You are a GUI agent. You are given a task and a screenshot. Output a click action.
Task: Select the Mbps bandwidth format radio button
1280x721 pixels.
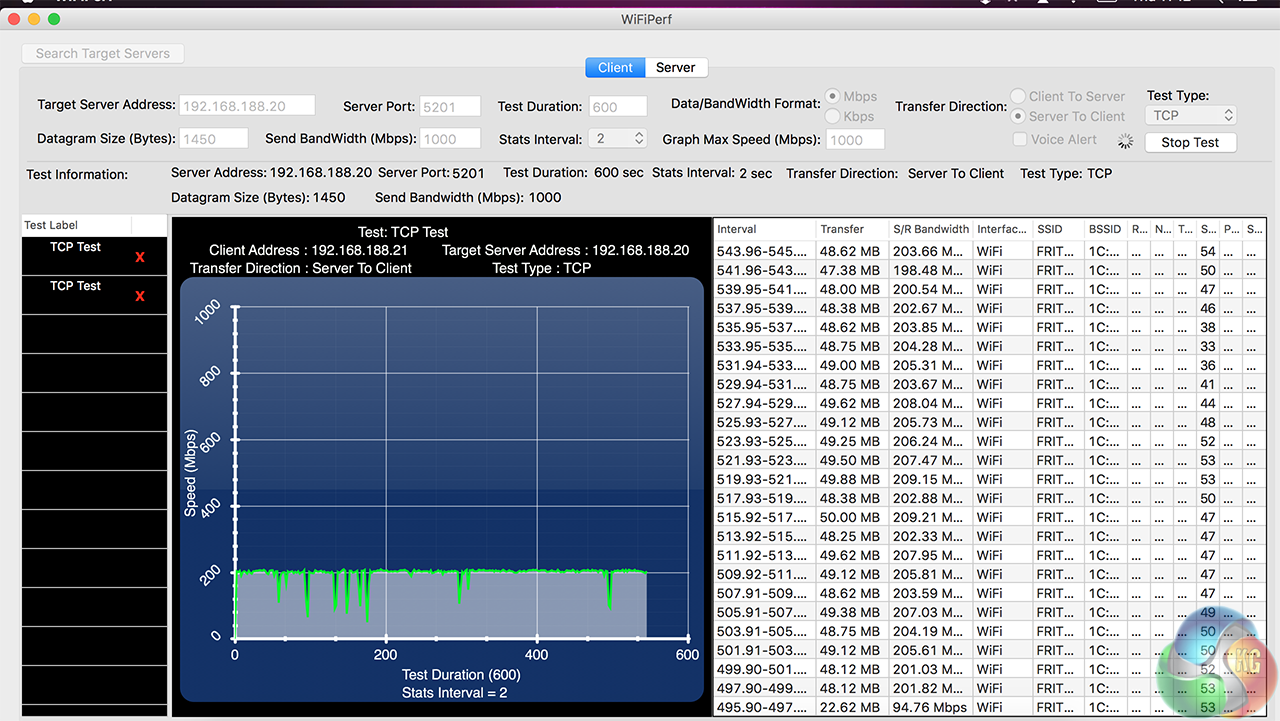tap(832, 97)
